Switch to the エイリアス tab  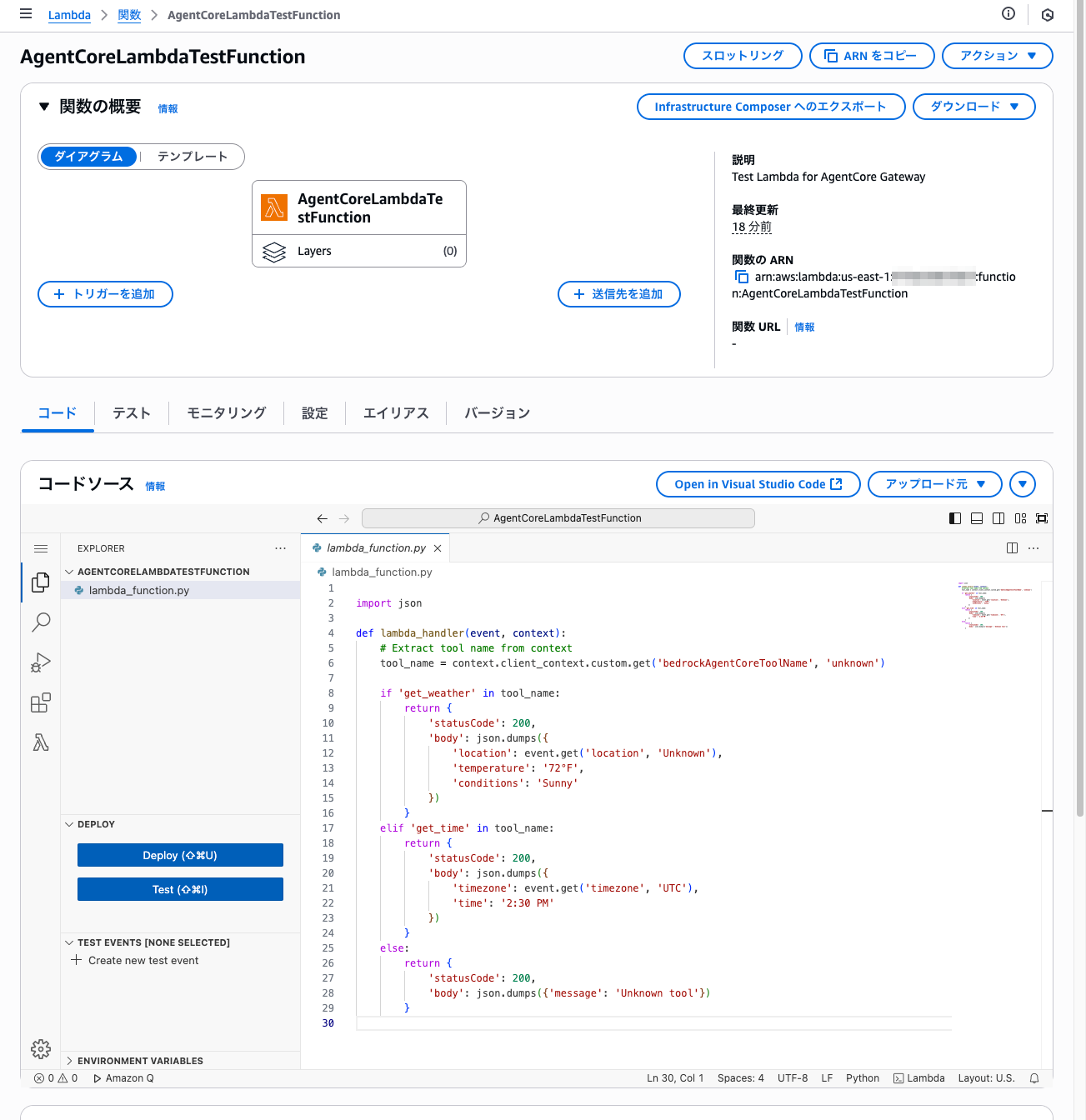coord(396,413)
